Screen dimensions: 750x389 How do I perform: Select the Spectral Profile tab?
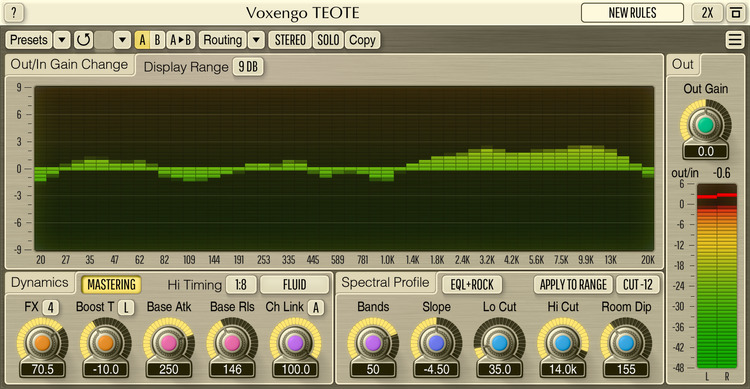(x=386, y=282)
